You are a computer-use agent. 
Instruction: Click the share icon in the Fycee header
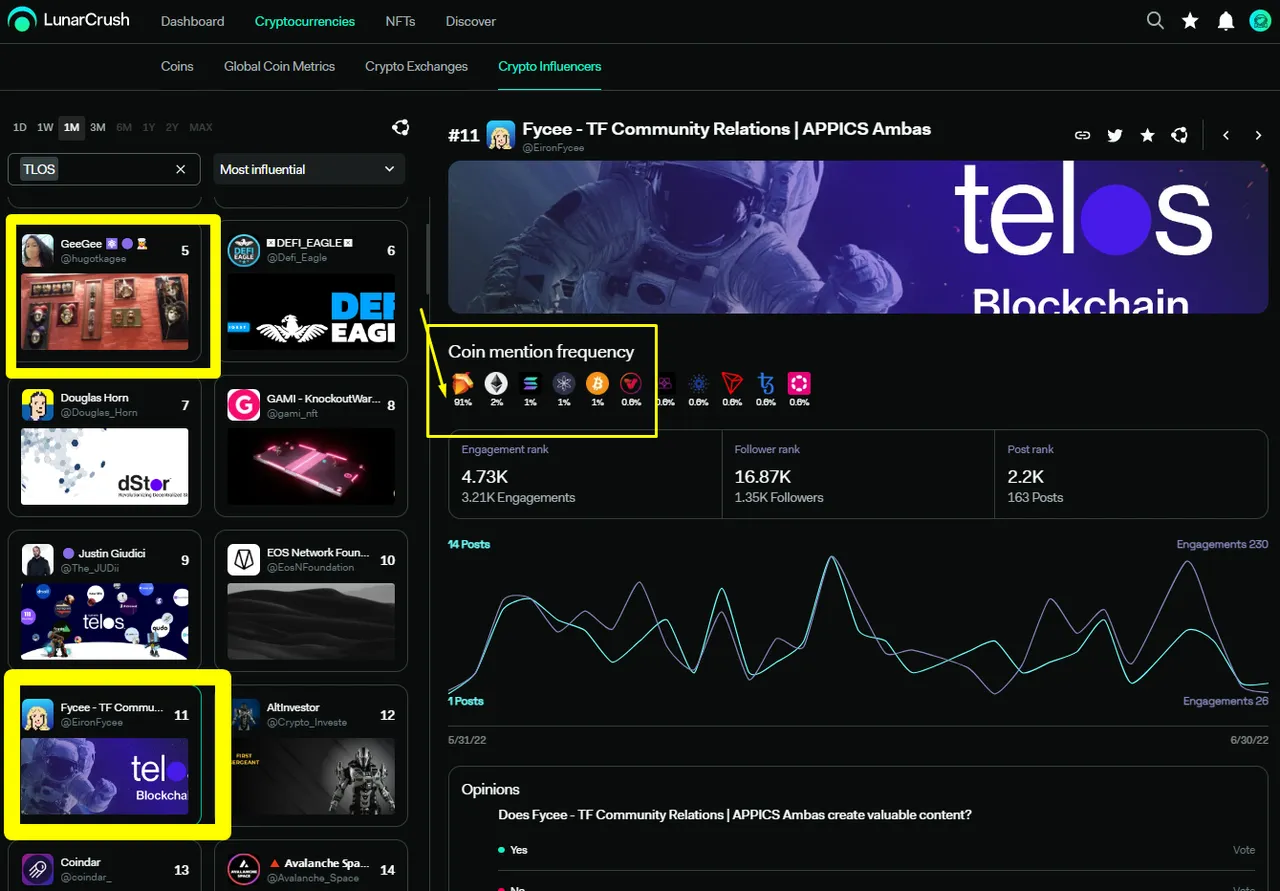click(1180, 135)
